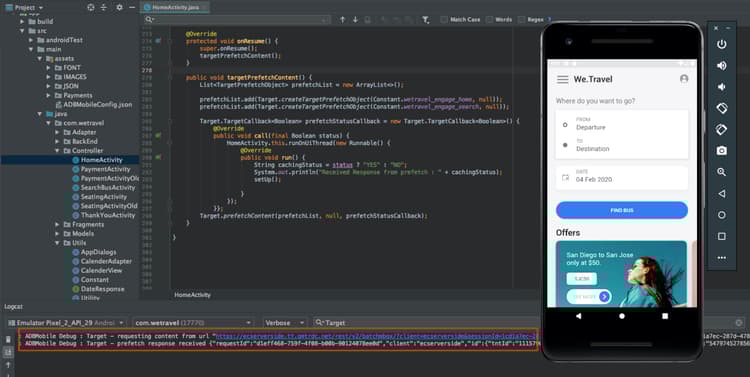
Task: Click the emulator sidebar back triangle
Action: pyautogui.click(x=721, y=194)
